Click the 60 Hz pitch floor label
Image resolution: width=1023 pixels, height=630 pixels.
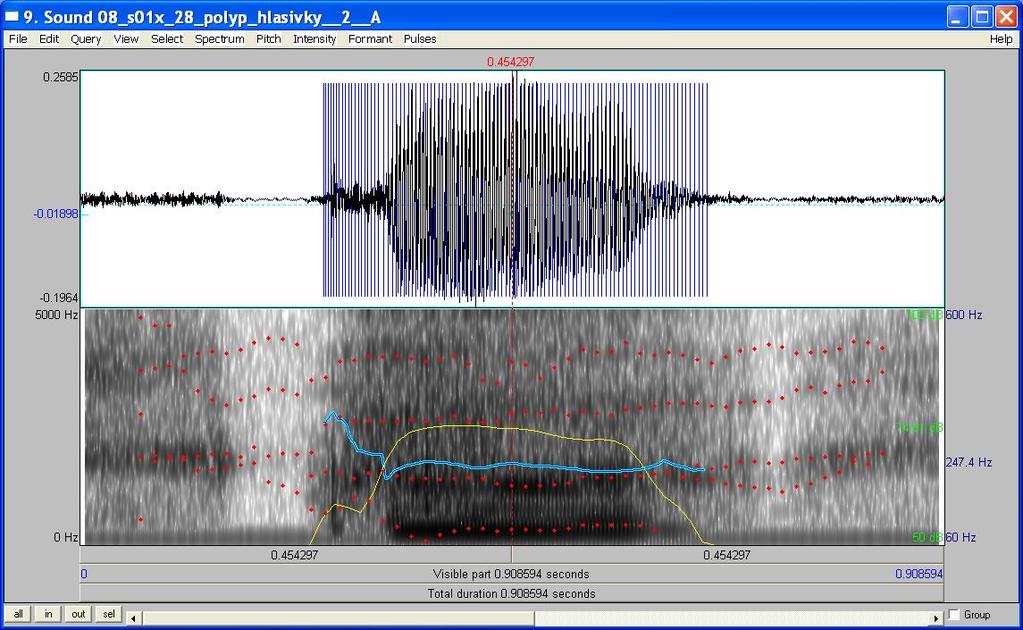click(960, 537)
